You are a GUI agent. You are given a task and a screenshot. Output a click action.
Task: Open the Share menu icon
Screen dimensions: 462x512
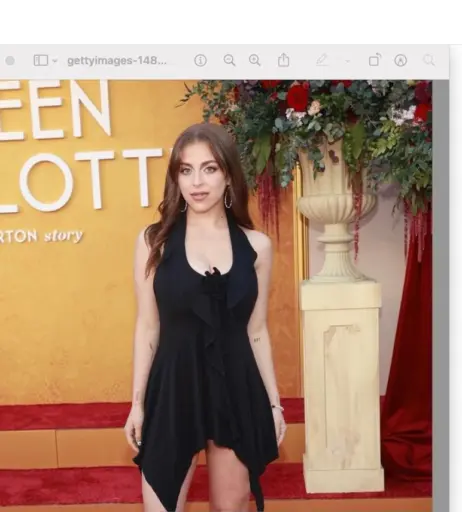[x=283, y=60]
